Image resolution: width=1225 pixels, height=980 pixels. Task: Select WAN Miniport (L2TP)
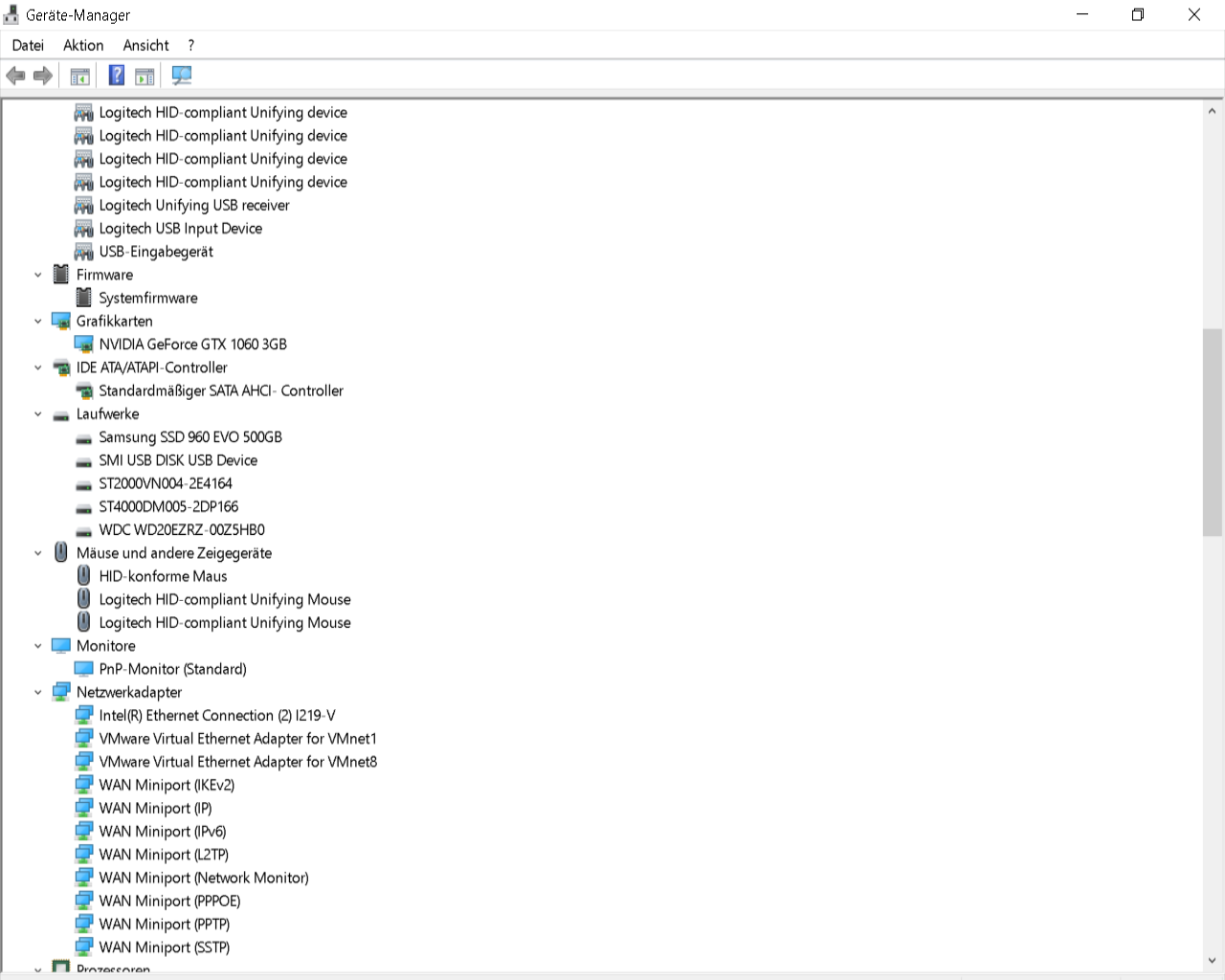pyautogui.click(x=164, y=855)
